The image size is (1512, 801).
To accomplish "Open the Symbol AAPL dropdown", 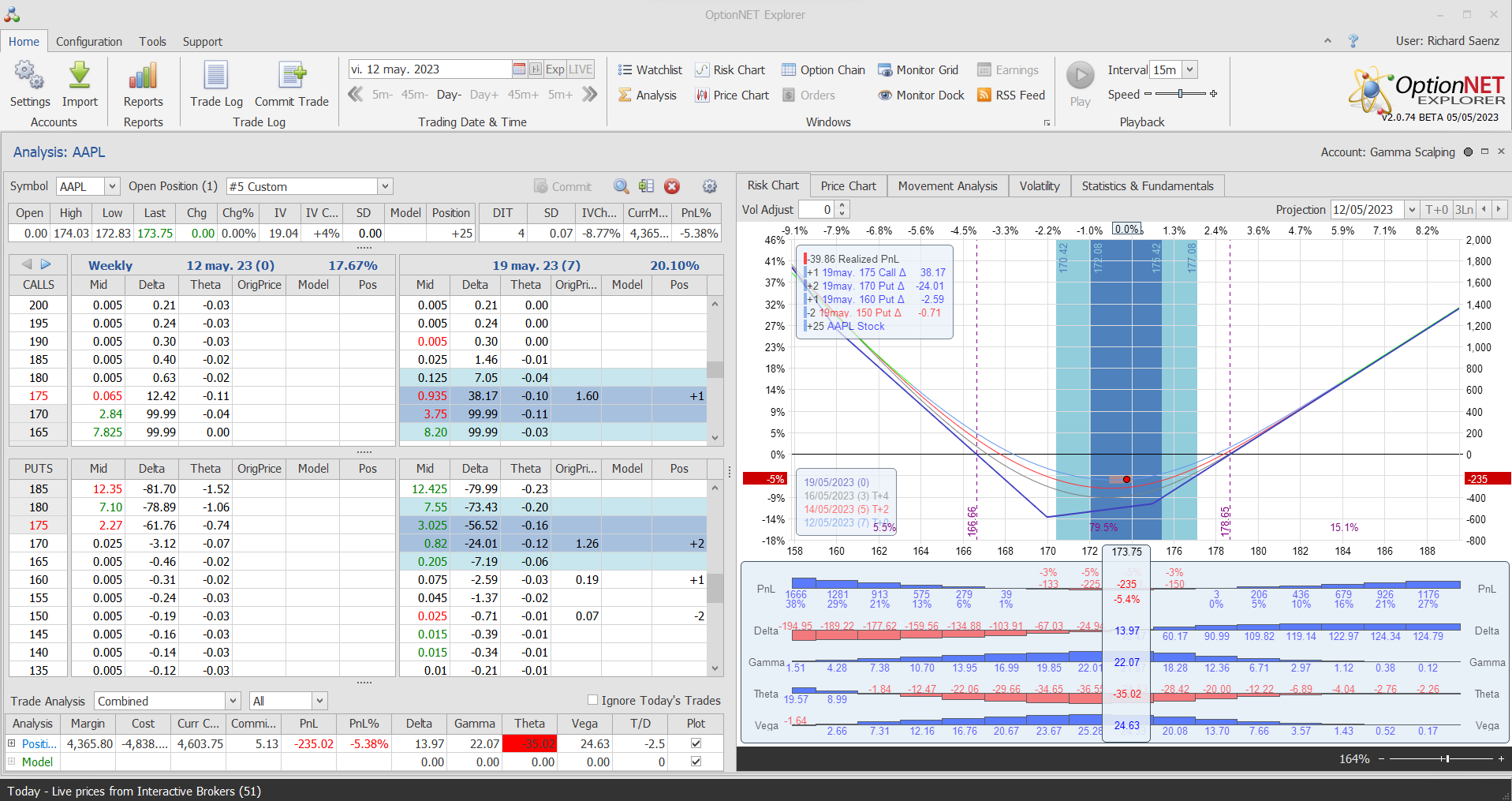I will pos(112,186).
